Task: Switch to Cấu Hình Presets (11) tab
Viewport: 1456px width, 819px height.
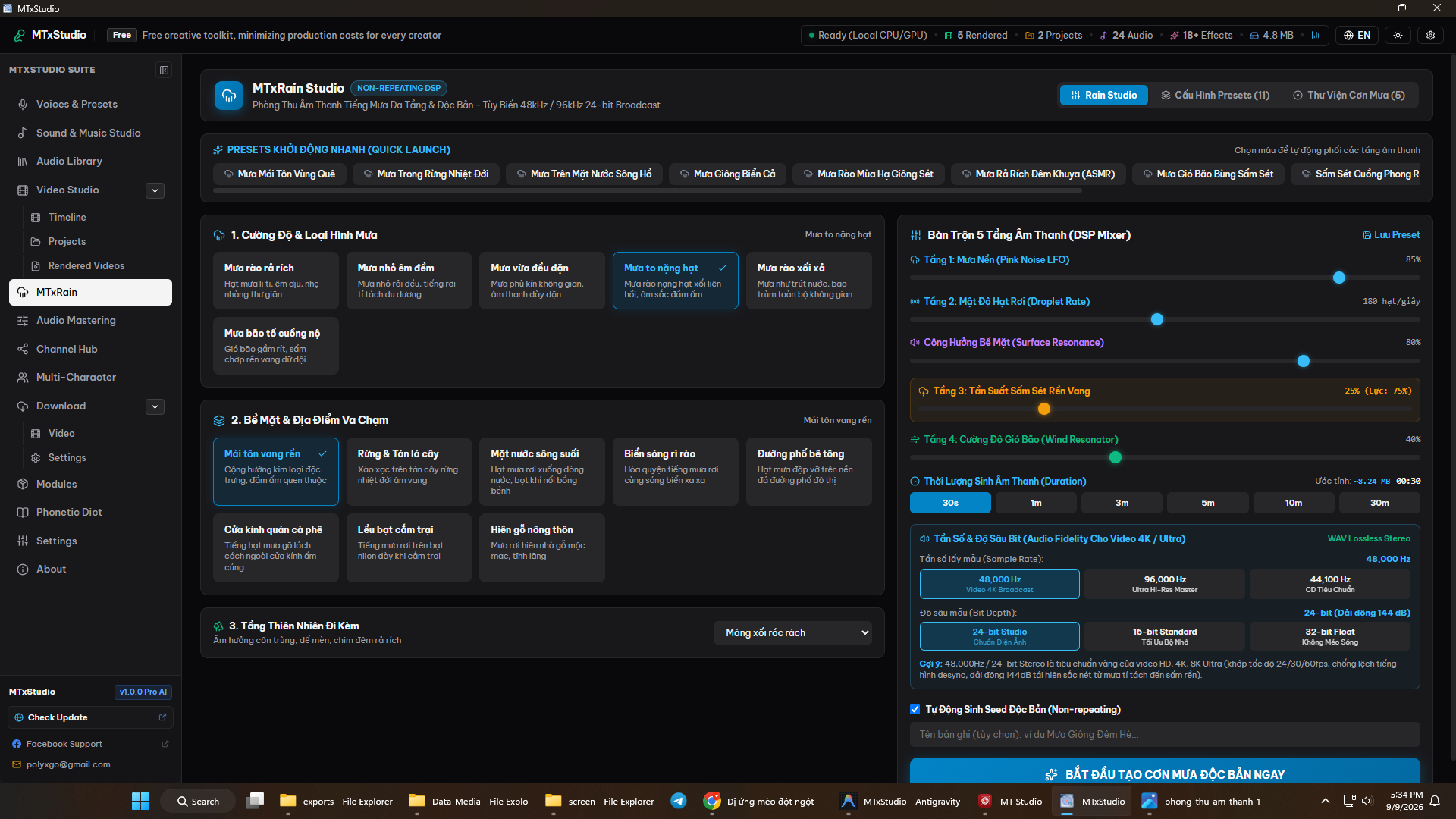Action: [x=1215, y=95]
